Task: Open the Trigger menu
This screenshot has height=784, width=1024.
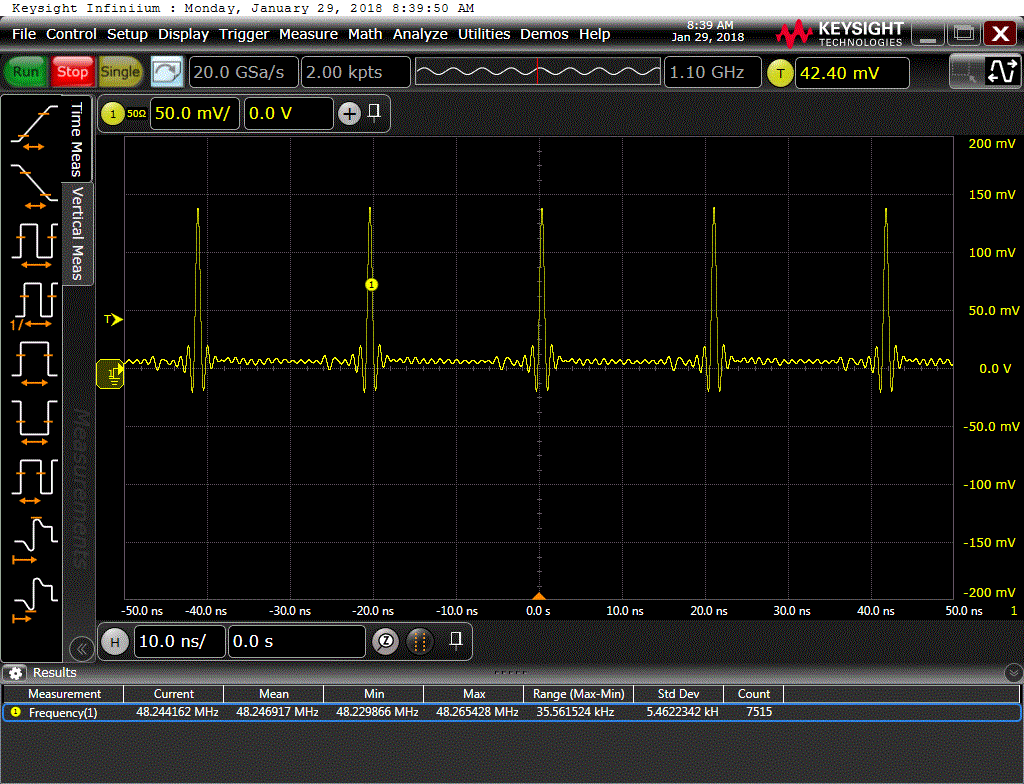Action: 244,34
